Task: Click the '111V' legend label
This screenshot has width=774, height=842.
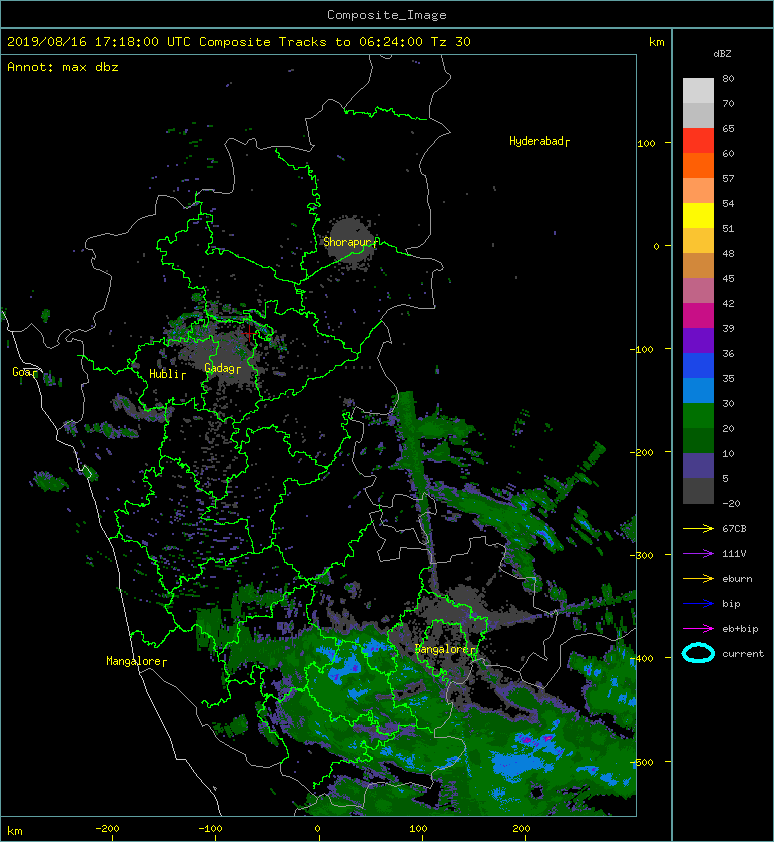Action: [734, 554]
